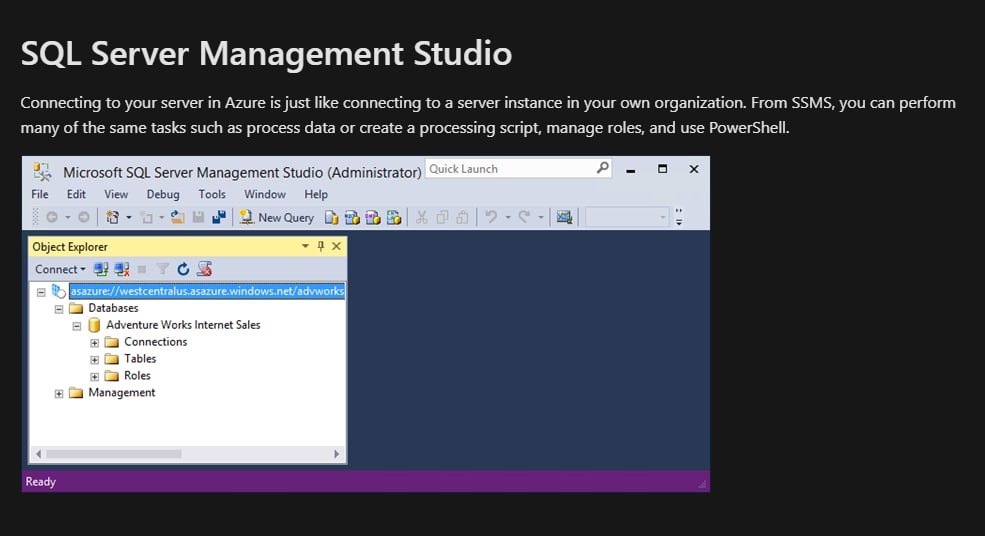Click the Analysis Services DMX Query icon
The image size is (985, 536).
[x=373, y=217]
